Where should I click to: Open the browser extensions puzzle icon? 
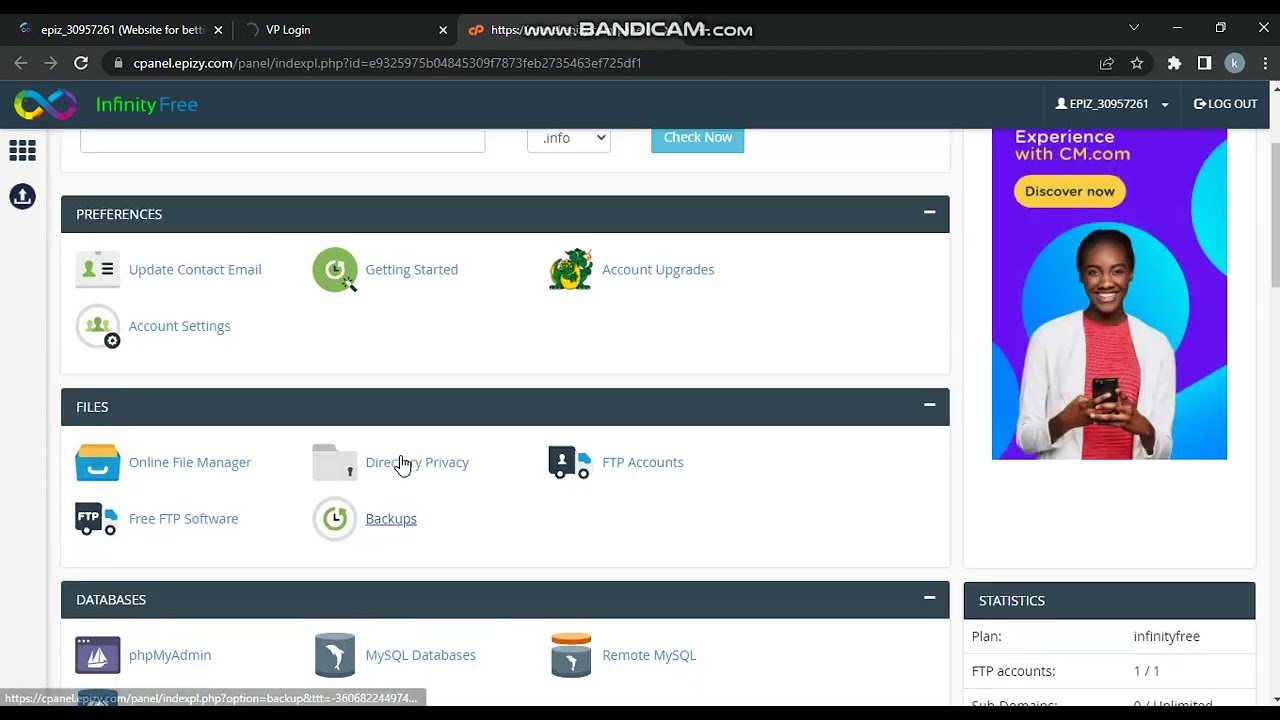1174,63
